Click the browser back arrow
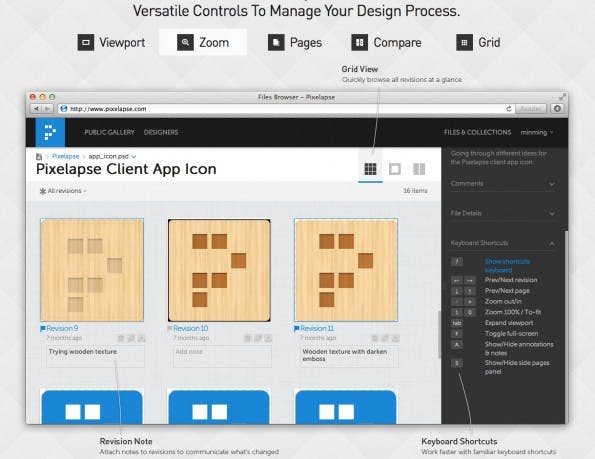Screen dimensions: 595x459 pos(36,109)
